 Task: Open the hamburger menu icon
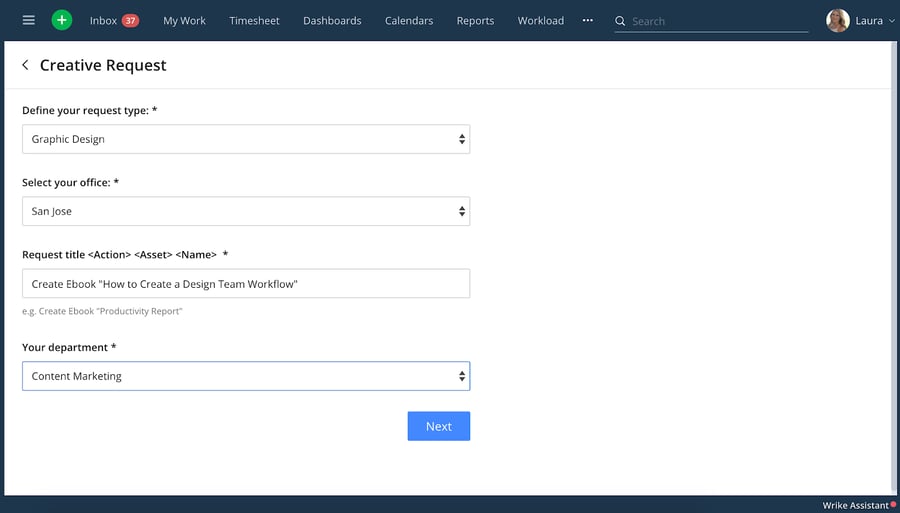28,20
